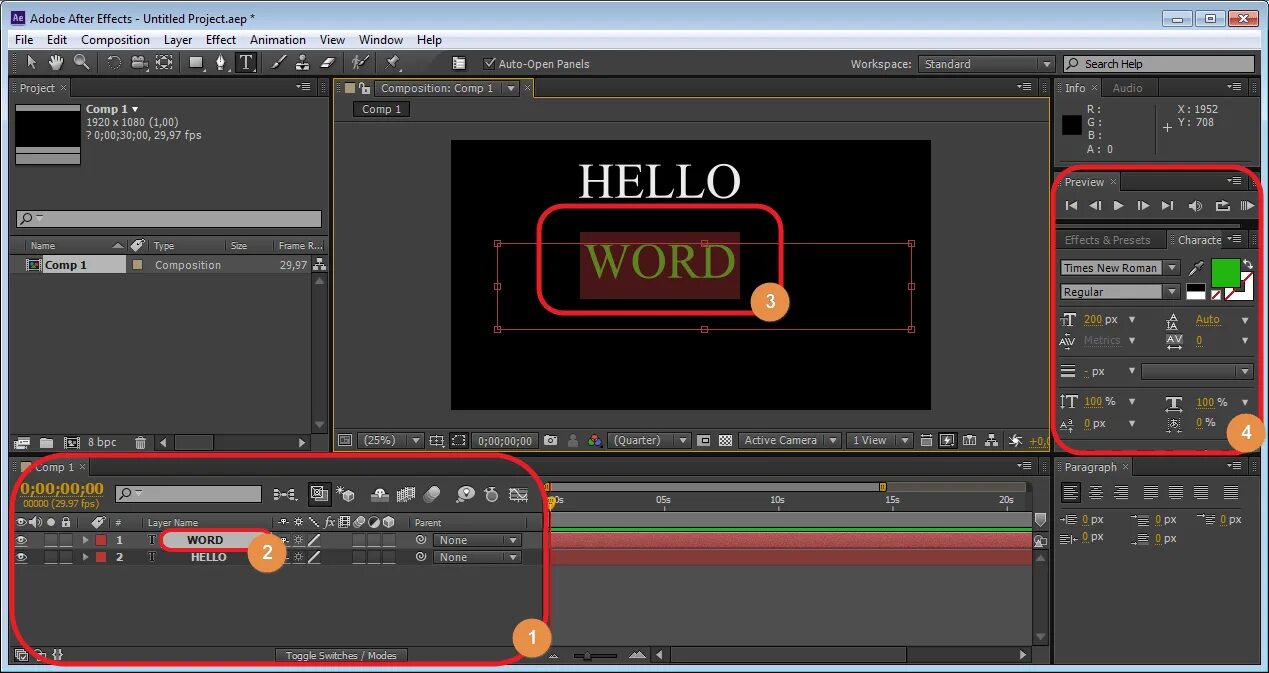This screenshot has height=673, width=1269.
Task: Click the trash icon in Project panel
Action: (x=141, y=442)
